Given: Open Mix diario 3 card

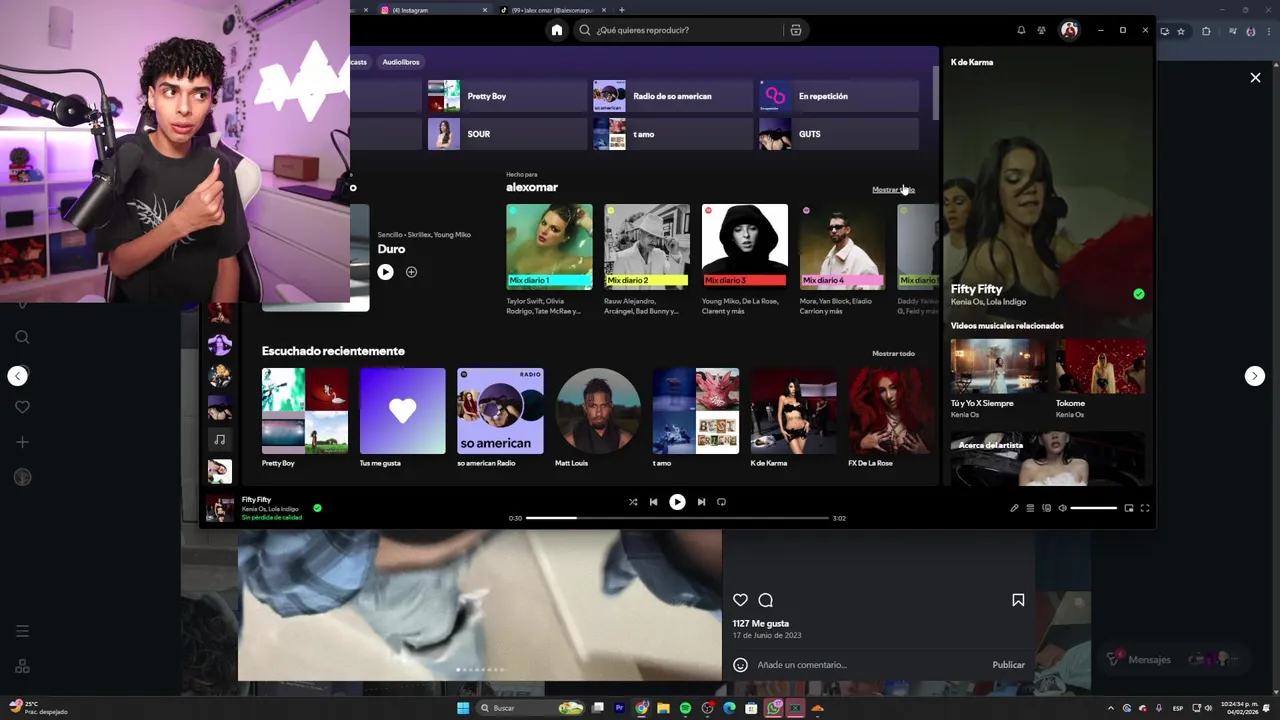Looking at the screenshot, I should click(x=745, y=260).
